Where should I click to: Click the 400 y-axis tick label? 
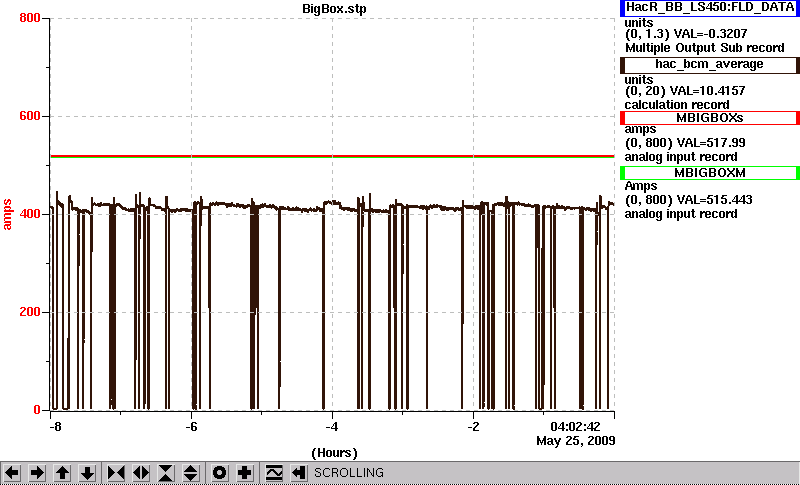click(30, 214)
